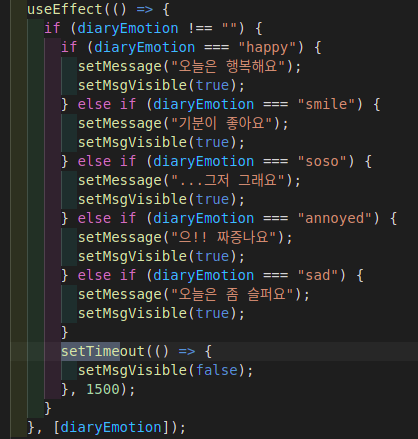Click the "smile" string literal
The width and height of the screenshot is (418, 439).
click(x=326, y=104)
